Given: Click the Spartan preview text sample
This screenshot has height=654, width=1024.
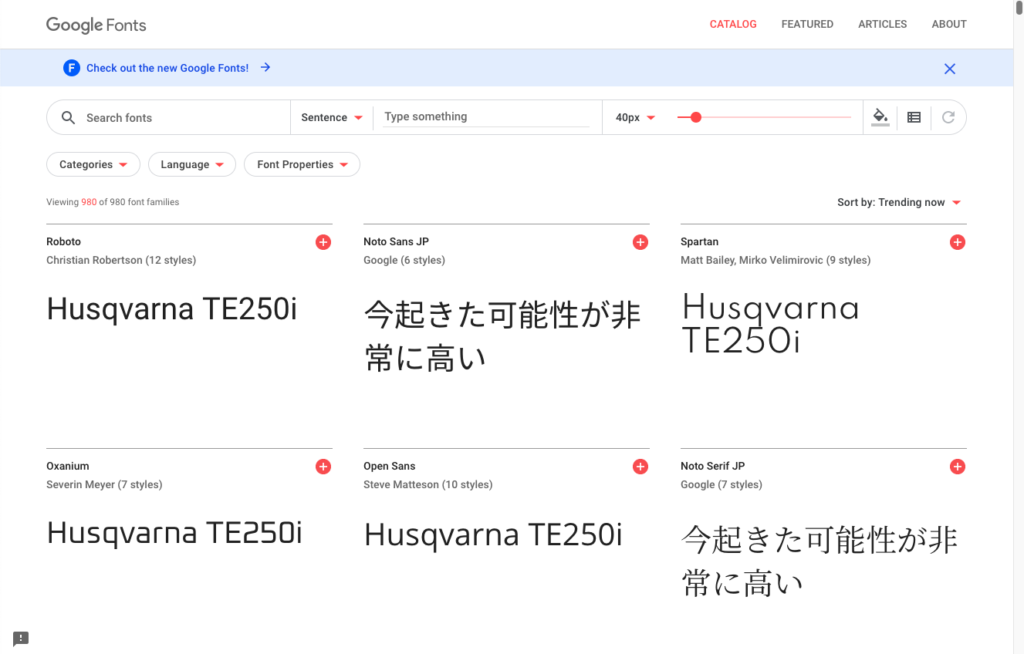Looking at the screenshot, I should pos(771,323).
